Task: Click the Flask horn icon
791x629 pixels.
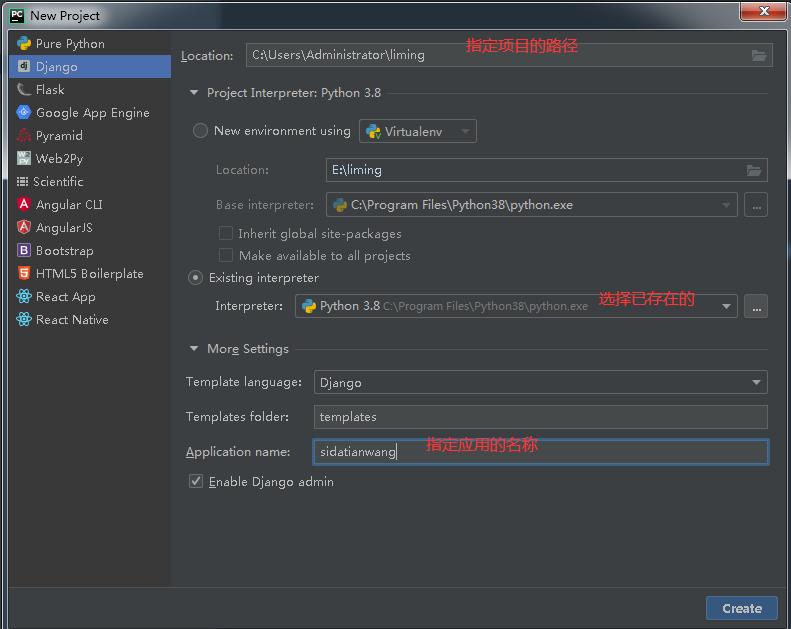Action: [x=24, y=89]
